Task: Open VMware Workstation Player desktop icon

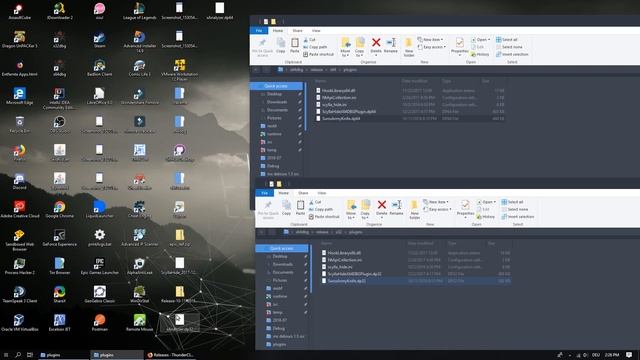Action: 179,69
